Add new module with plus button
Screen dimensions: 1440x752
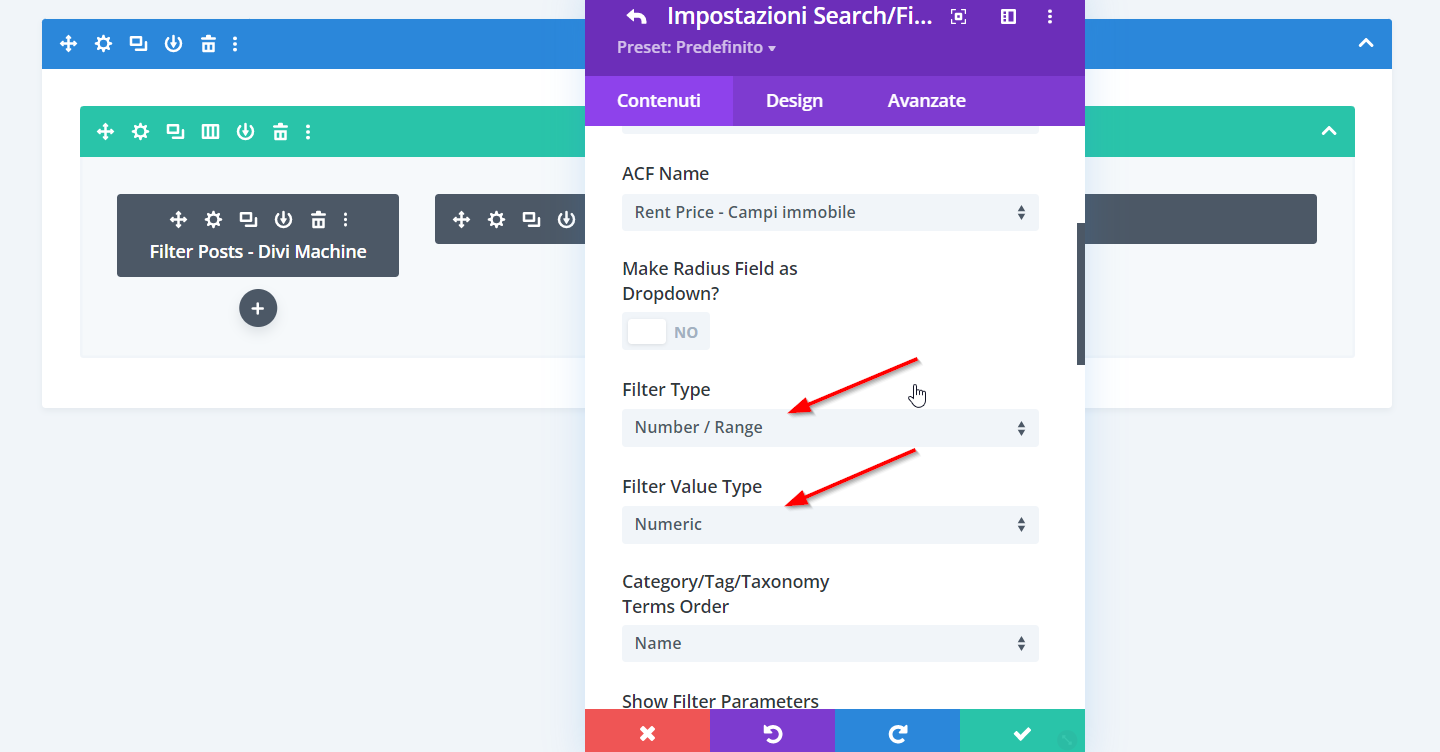click(258, 308)
